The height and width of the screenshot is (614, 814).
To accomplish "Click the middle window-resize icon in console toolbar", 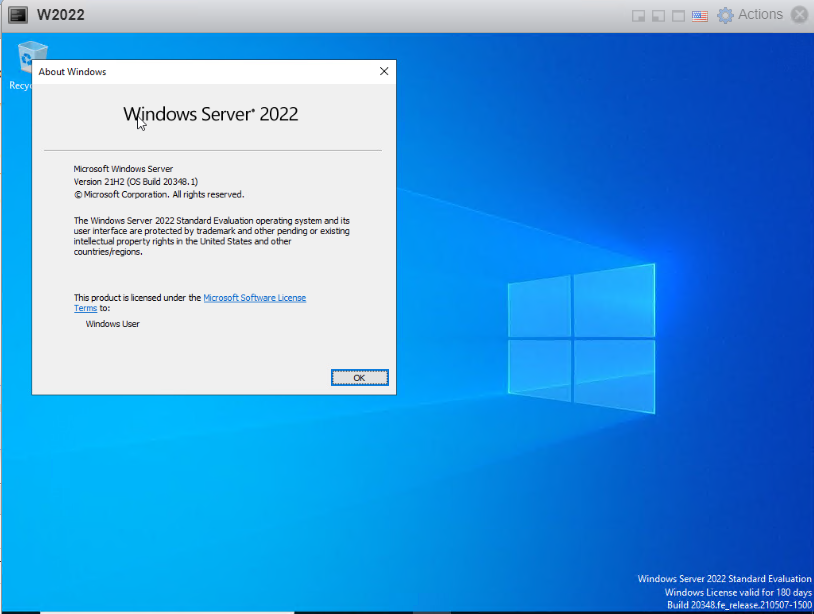I will pos(659,15).
